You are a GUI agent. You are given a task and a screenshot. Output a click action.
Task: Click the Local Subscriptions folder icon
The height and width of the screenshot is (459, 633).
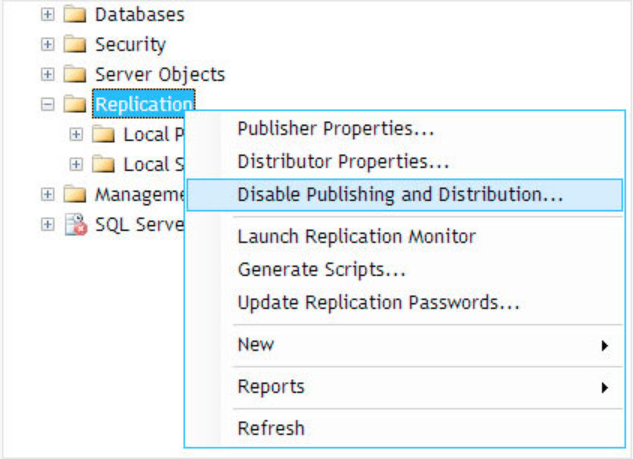[104, 164]
